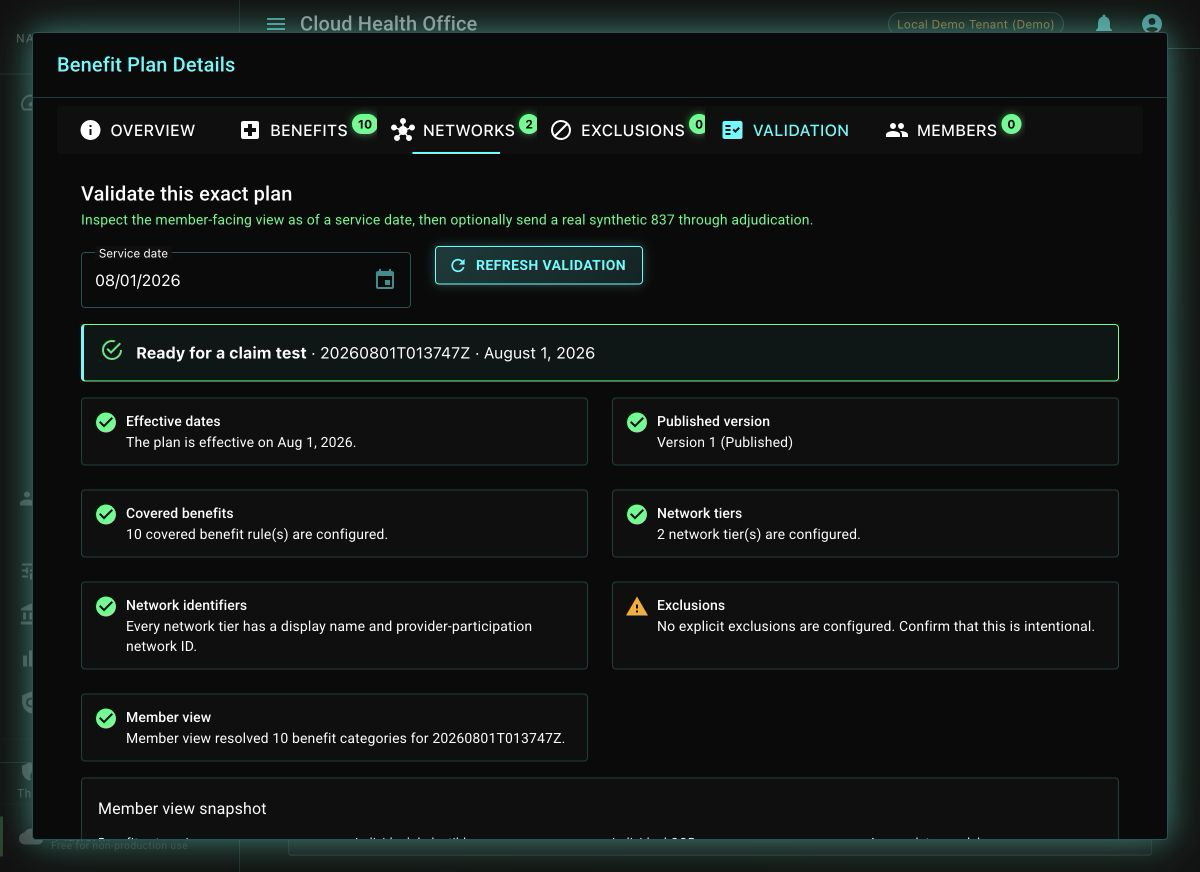Click the Exclusions warning triangle icon
The image size is (1200, 872).
tap(637, 606)
